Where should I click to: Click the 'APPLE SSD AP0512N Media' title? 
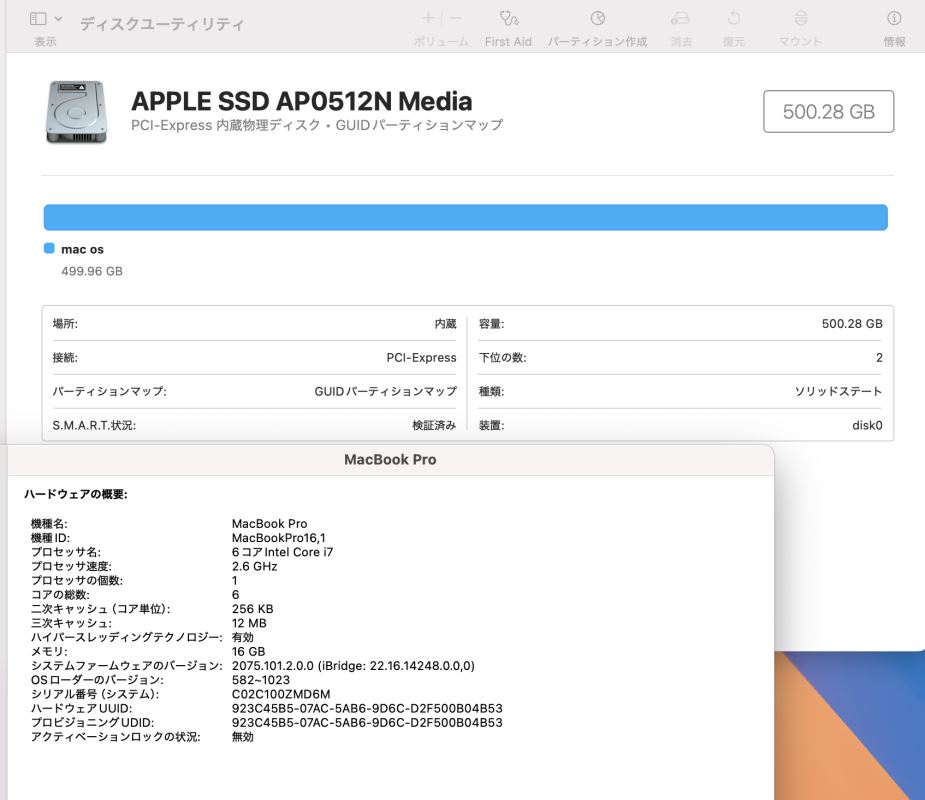pyautogui.click(x=301, y=101)
